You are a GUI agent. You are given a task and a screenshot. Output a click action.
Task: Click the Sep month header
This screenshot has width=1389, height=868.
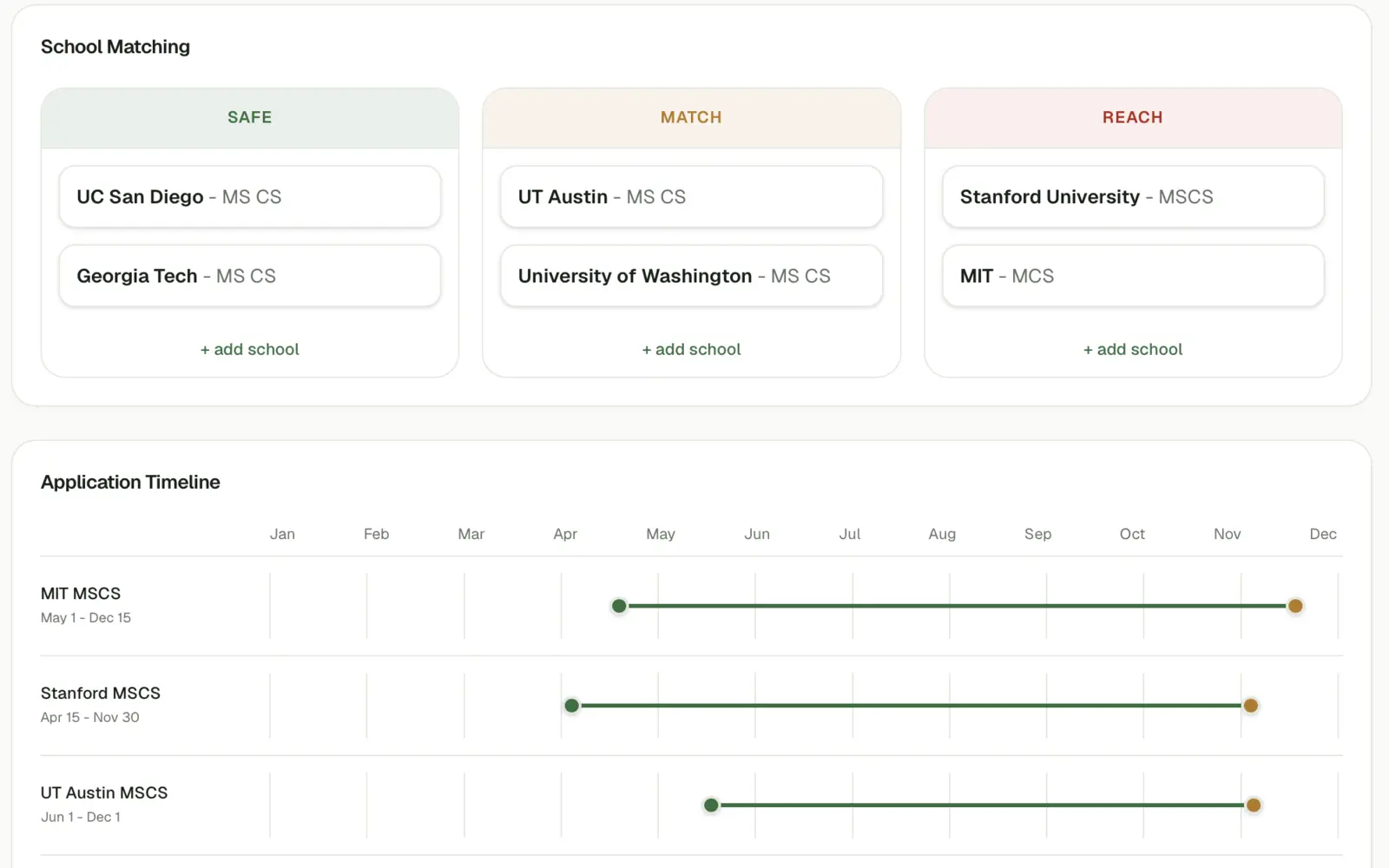pyautogui.click(x=1037, y=534)
